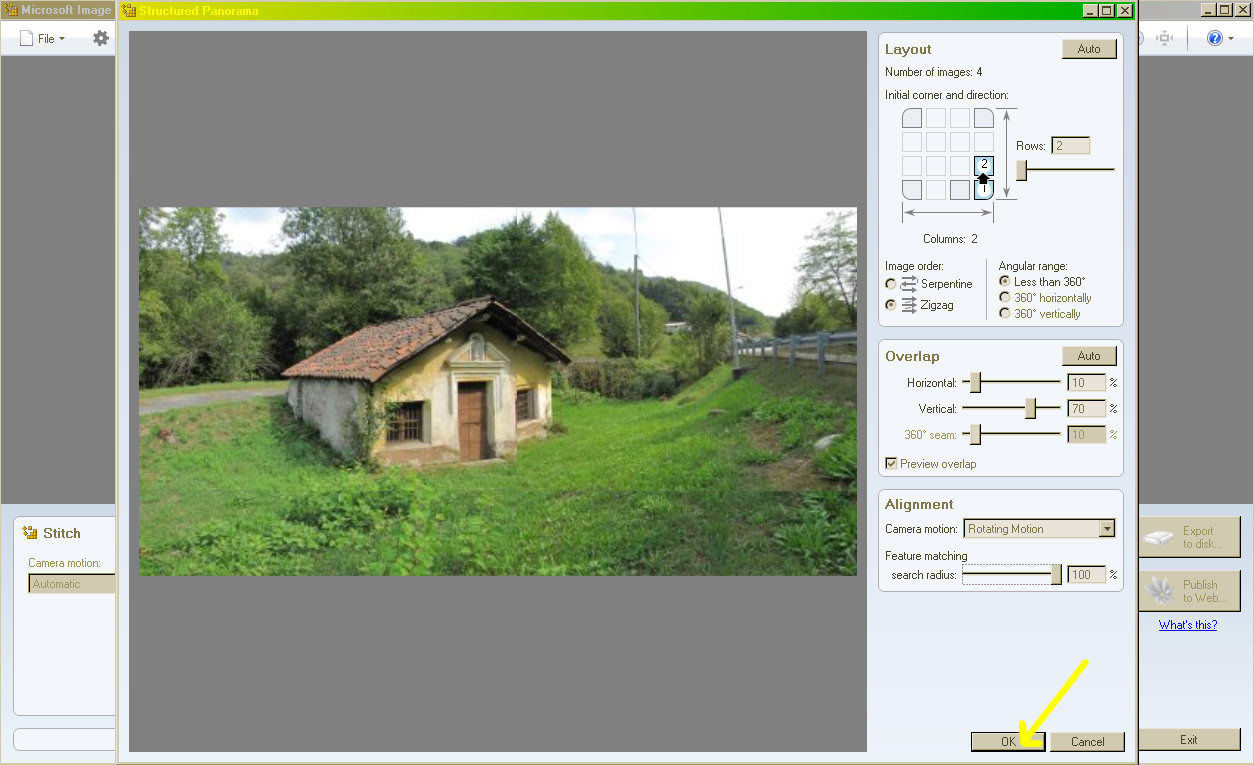
Task: Select the bottom-left starting corner cell
Action: [912, 190]
